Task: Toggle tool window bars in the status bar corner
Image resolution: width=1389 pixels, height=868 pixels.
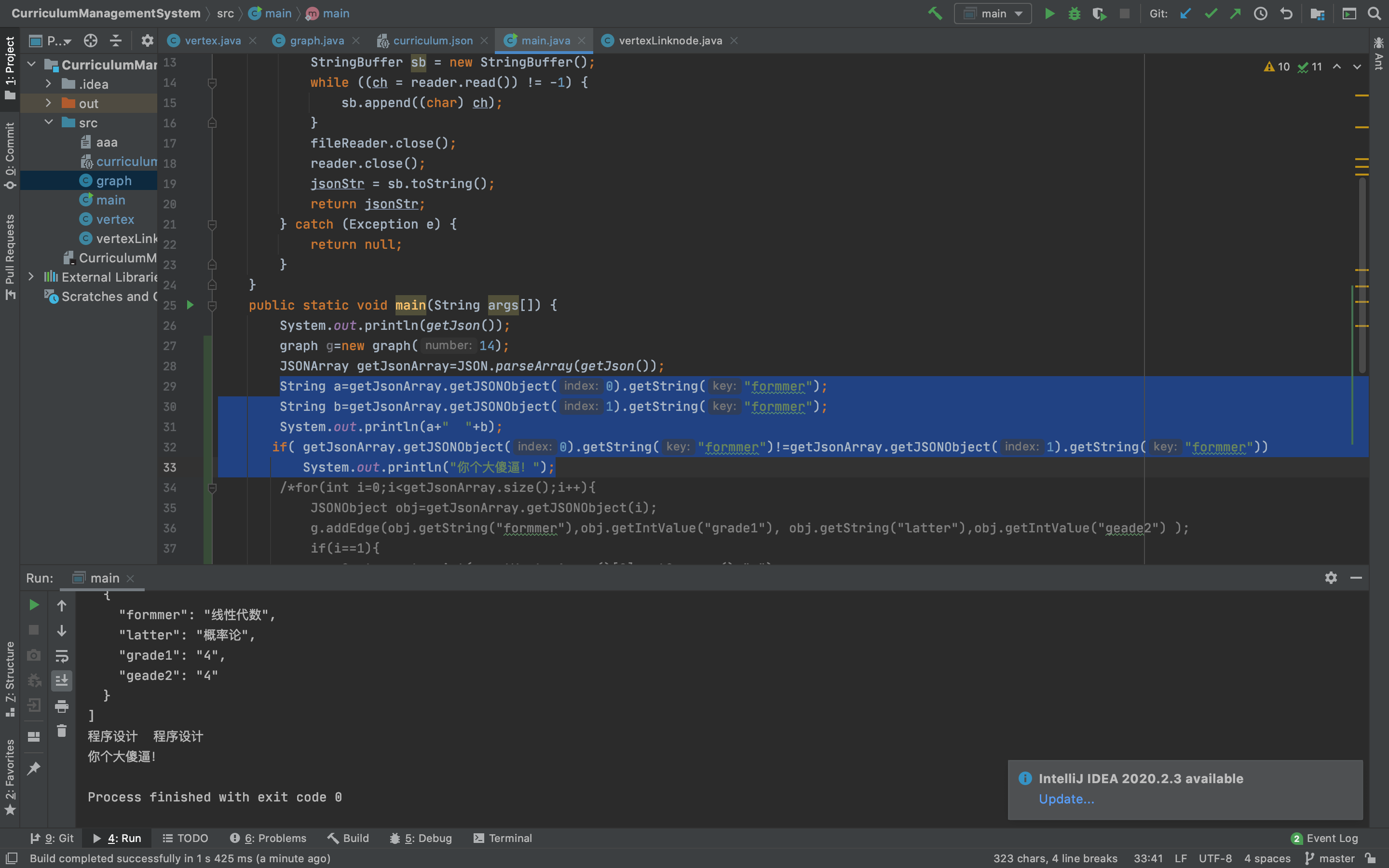Action: point(11,858)
